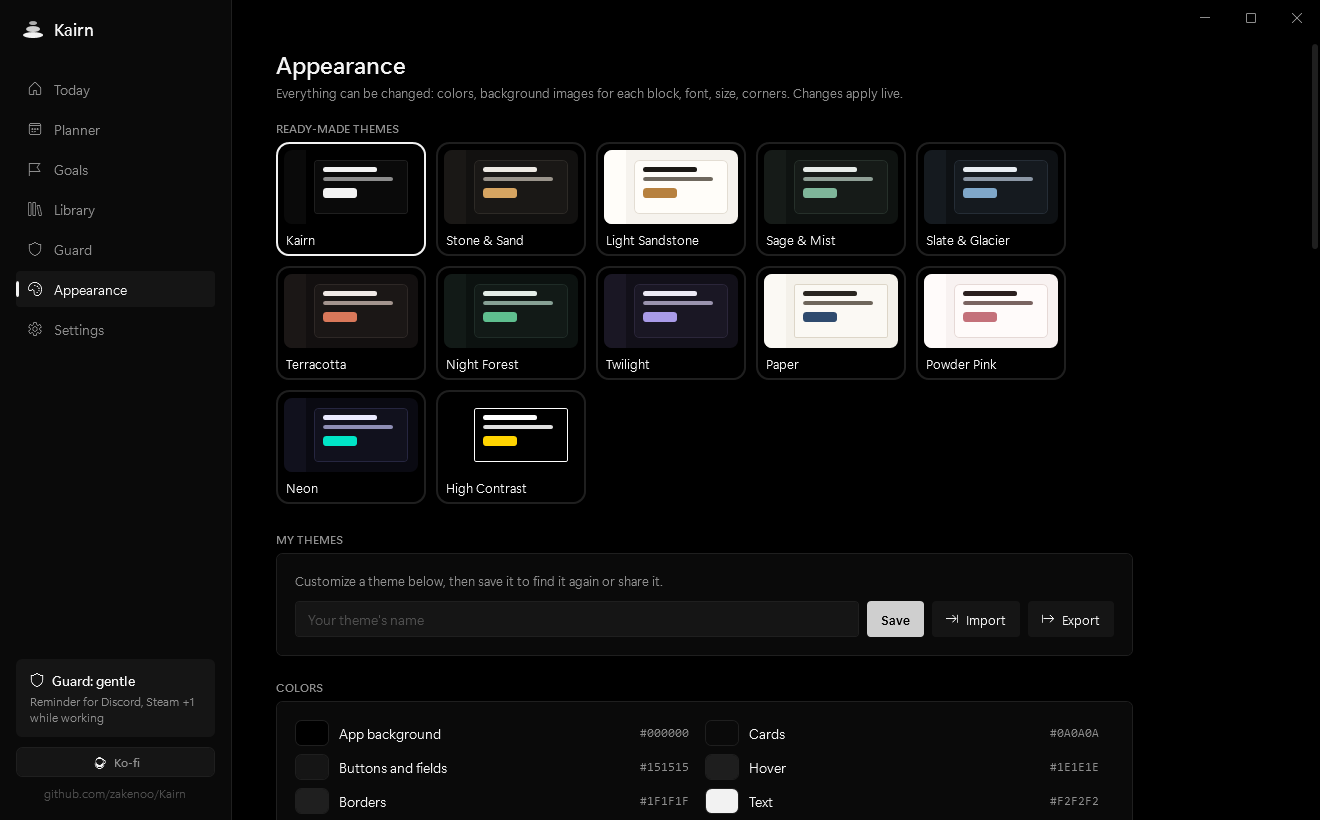Click the shield icon in Guard: gentle card
This screenshot has height=820, width=1320.
coord(37,680)
